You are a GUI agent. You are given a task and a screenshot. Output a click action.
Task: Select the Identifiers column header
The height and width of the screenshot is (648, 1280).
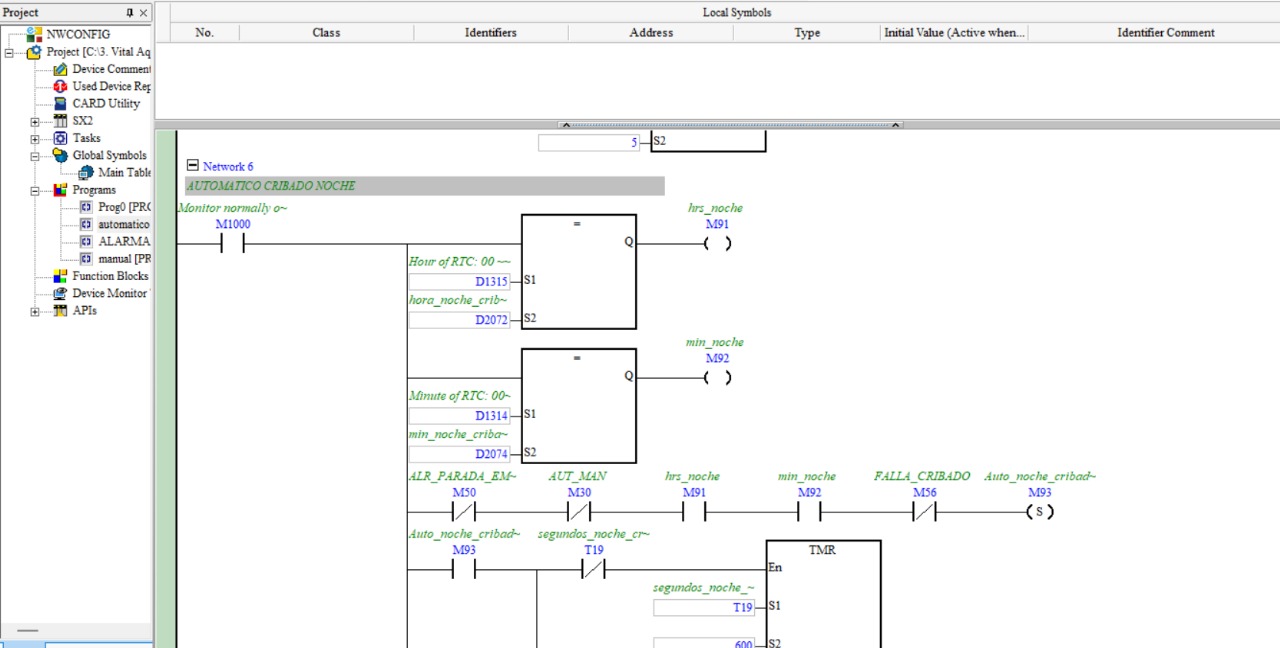(x=491, y=33)
